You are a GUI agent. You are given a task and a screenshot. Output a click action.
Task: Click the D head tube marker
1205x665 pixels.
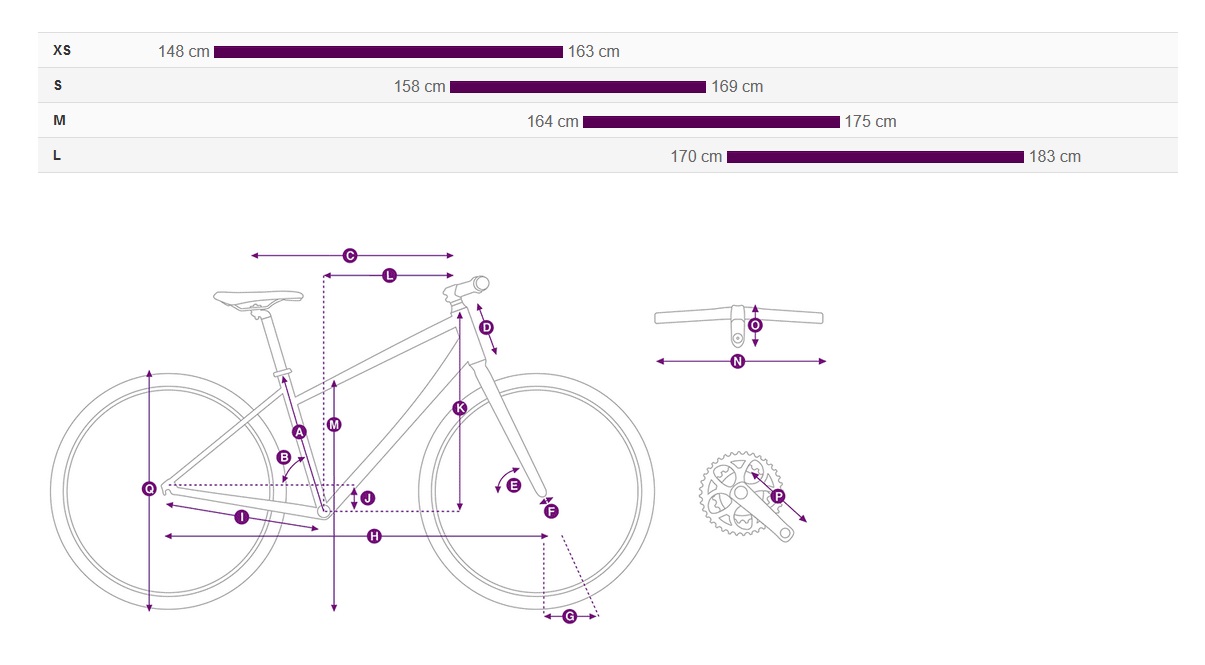487,327
